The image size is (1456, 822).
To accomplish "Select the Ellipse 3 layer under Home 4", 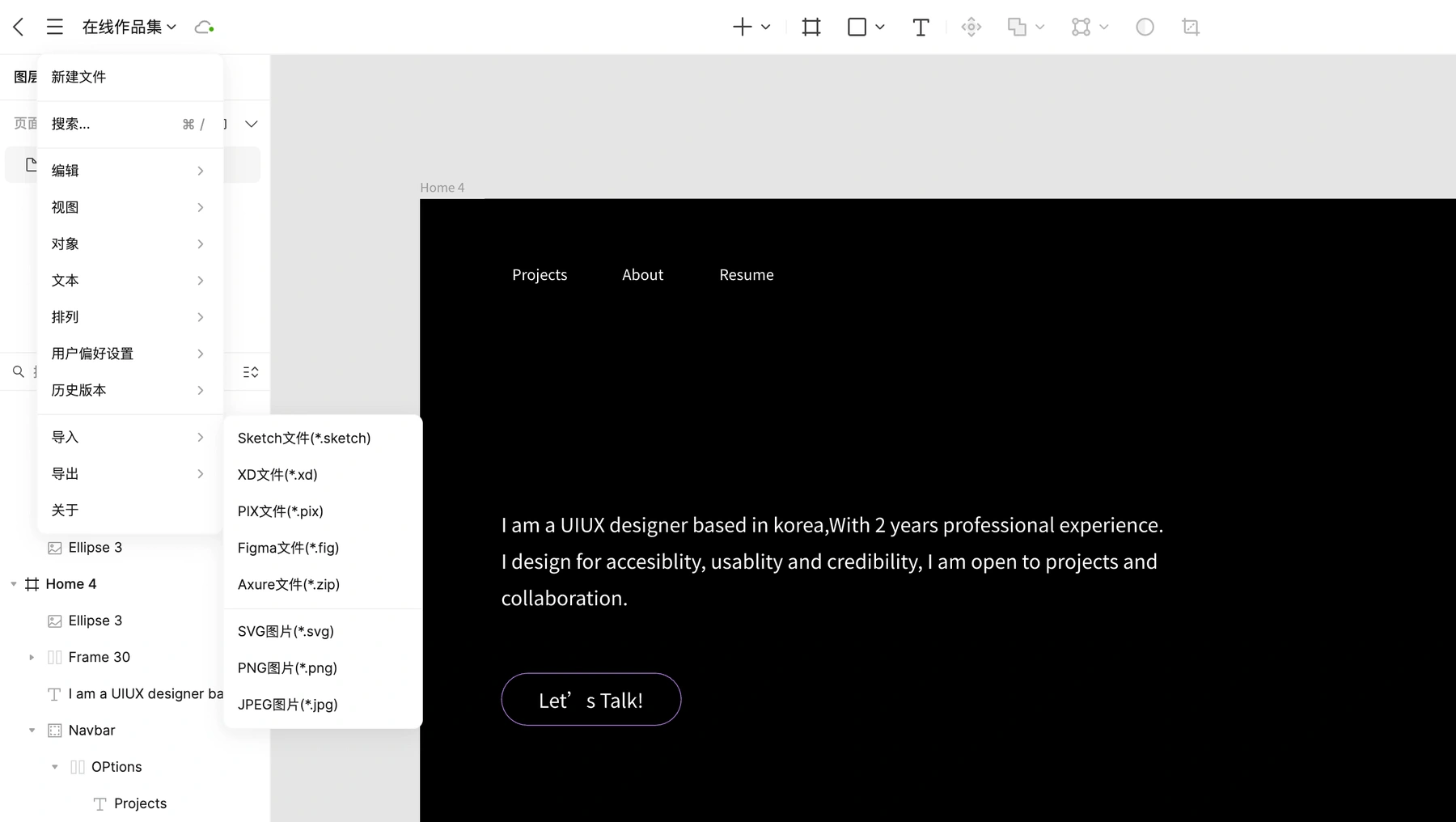I will point(95,621).
